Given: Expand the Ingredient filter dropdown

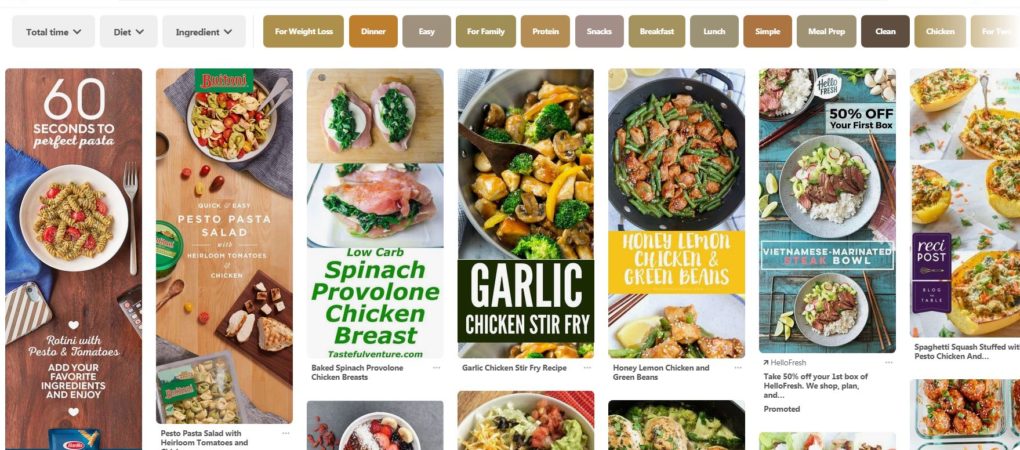Looking at the screenshot, I should pos(204,31).
